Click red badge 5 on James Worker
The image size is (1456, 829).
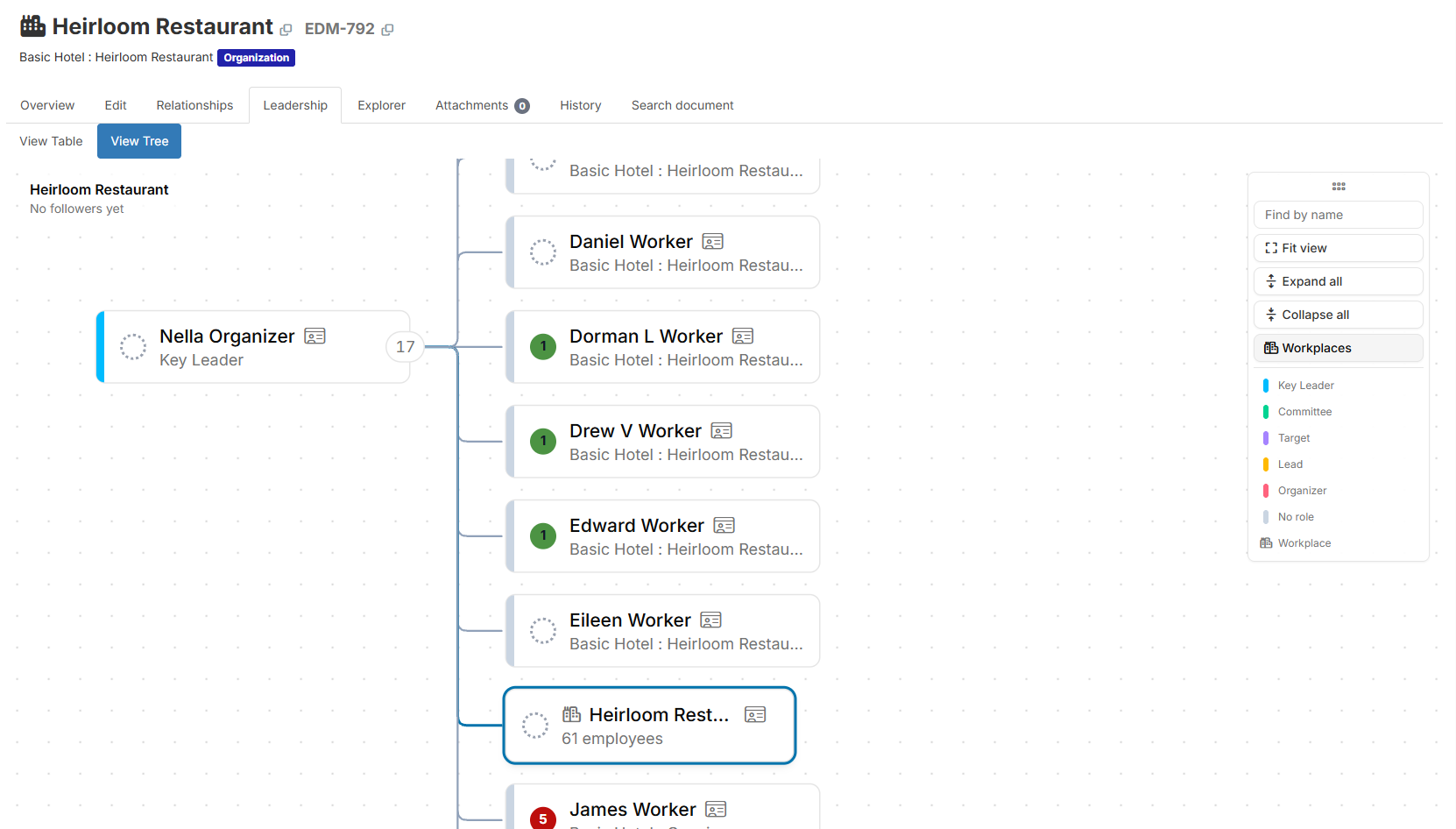point(543,818)
